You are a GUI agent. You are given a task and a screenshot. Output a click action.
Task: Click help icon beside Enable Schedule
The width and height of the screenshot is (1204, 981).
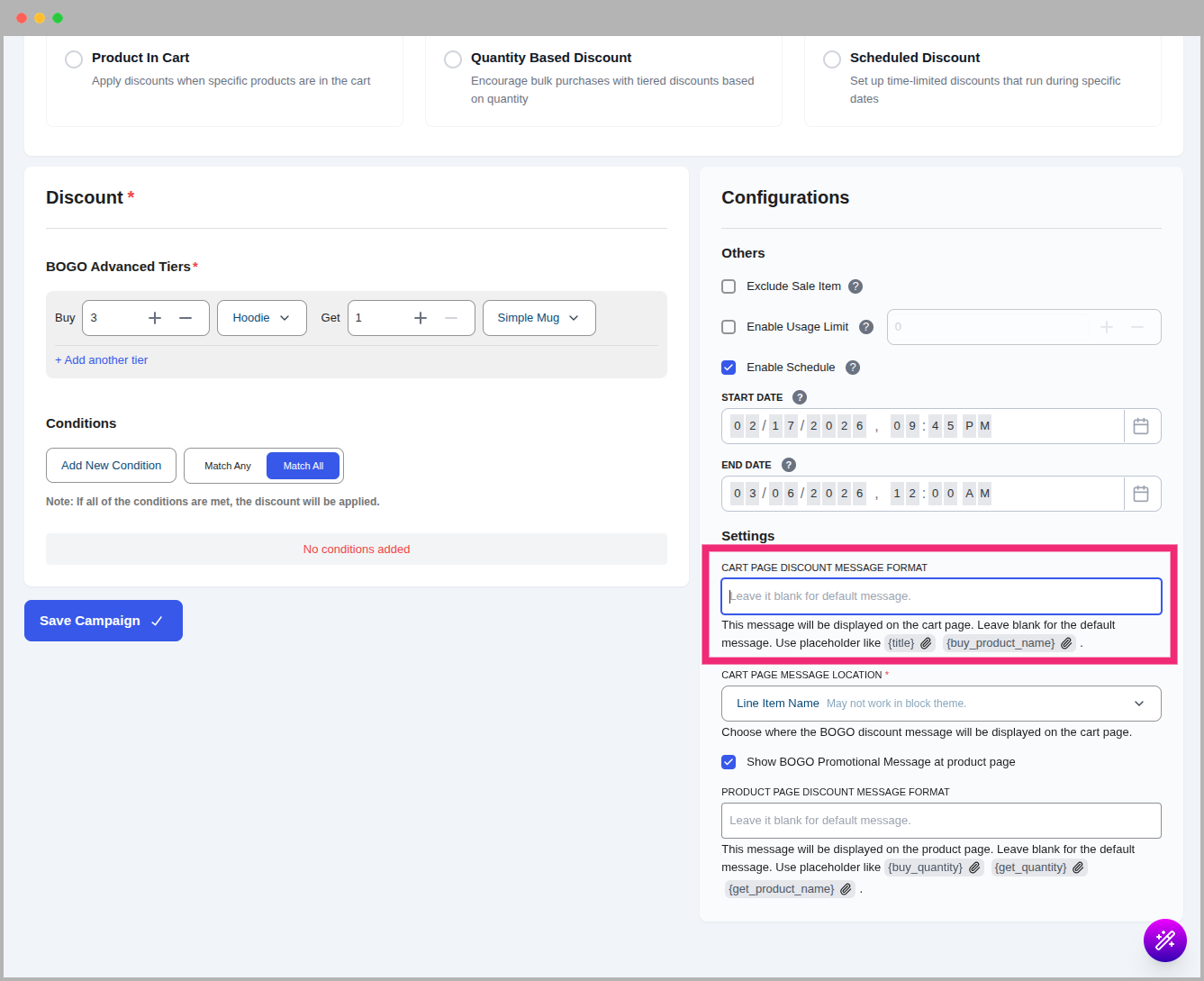853,368
